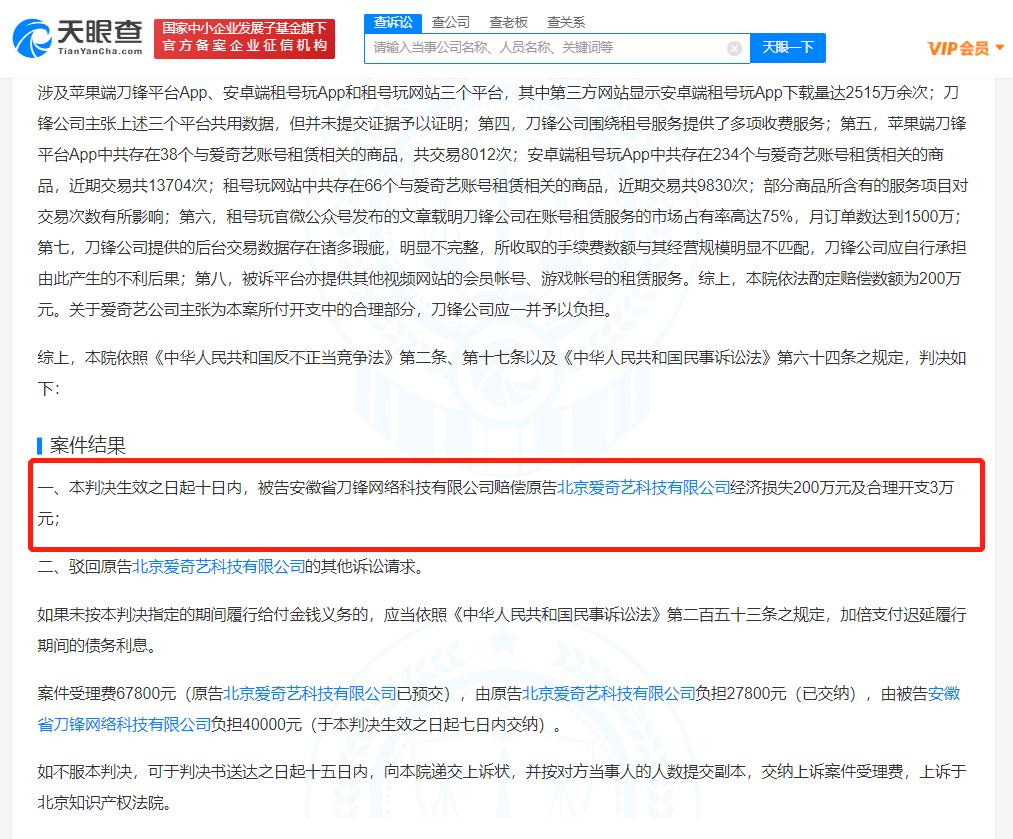Open 北京爱奇艺科技有限公司 link in compensation ruling

point(643,488)
